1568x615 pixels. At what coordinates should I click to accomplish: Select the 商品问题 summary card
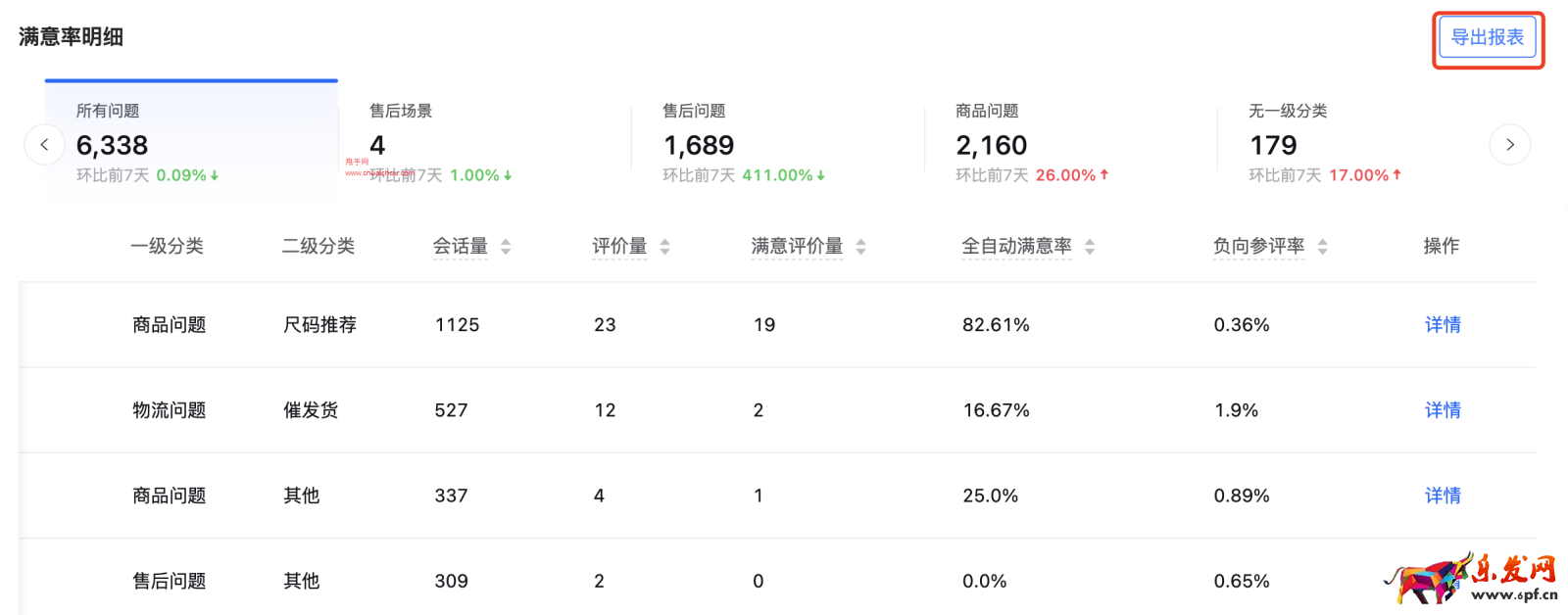[1070, 142]
